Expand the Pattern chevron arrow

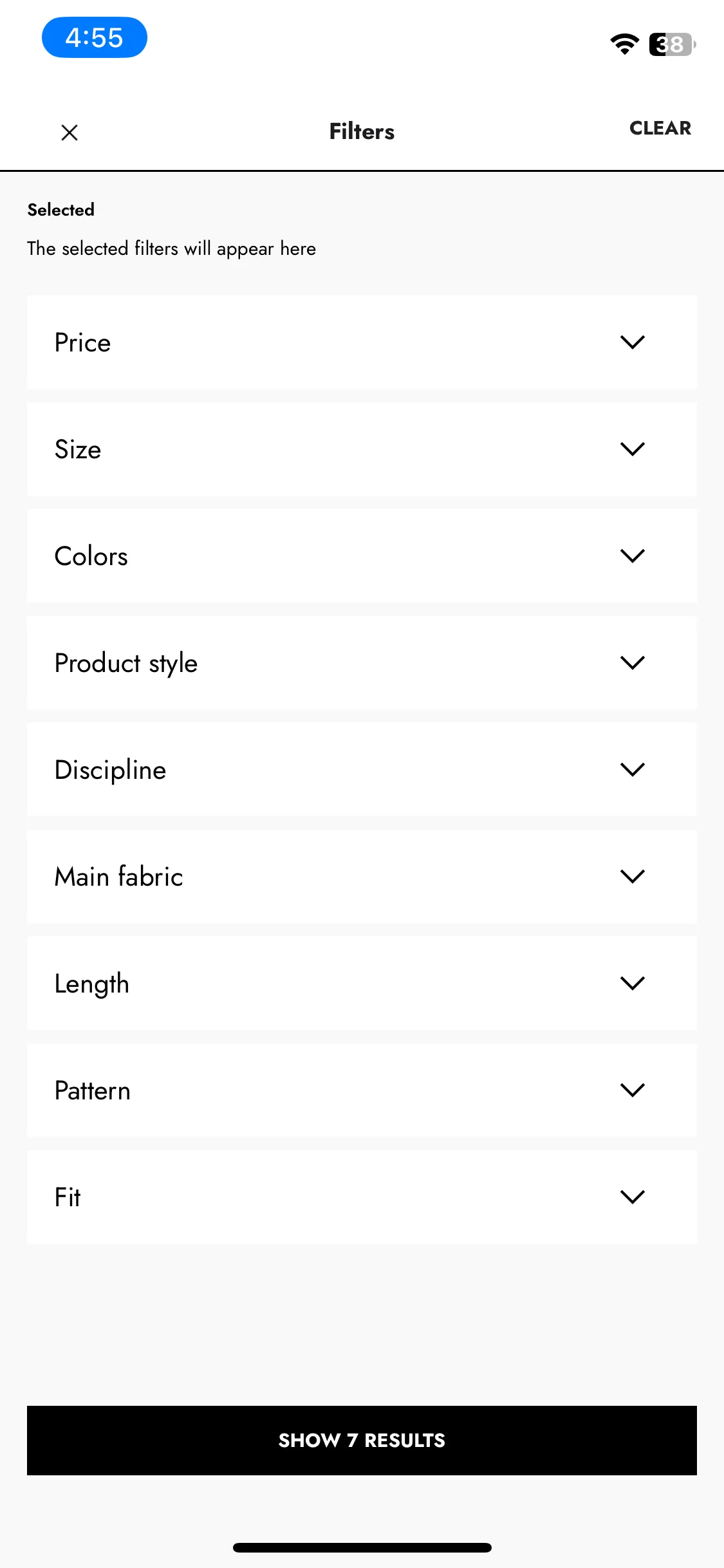(633, 1090)
